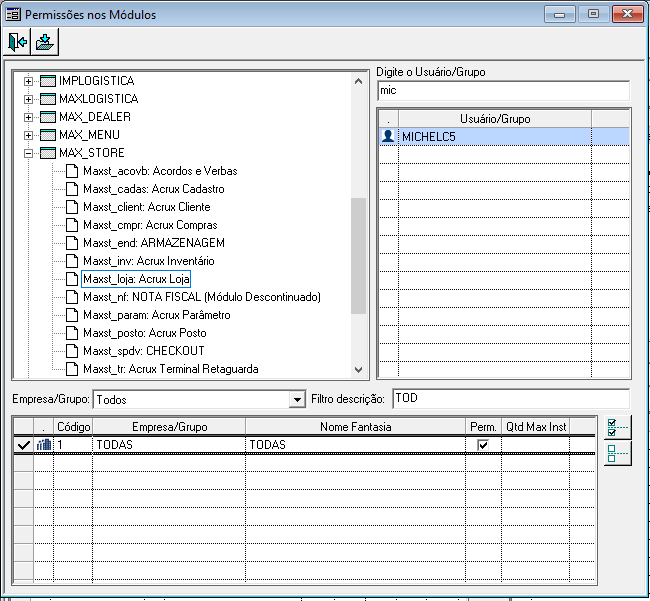
Task: Click the TODAS cell under Empresa/Grupo
Action: (169, 445)
